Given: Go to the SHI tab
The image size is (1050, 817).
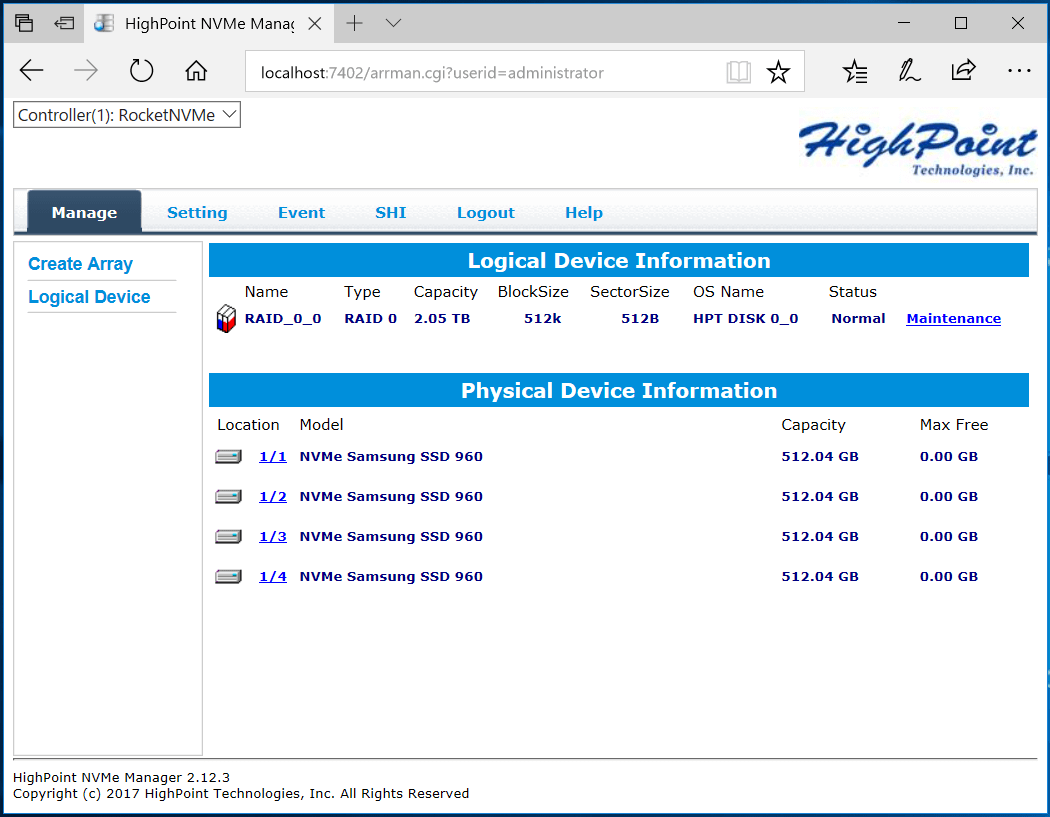Looking at the screenshot, I should (390, 212).
